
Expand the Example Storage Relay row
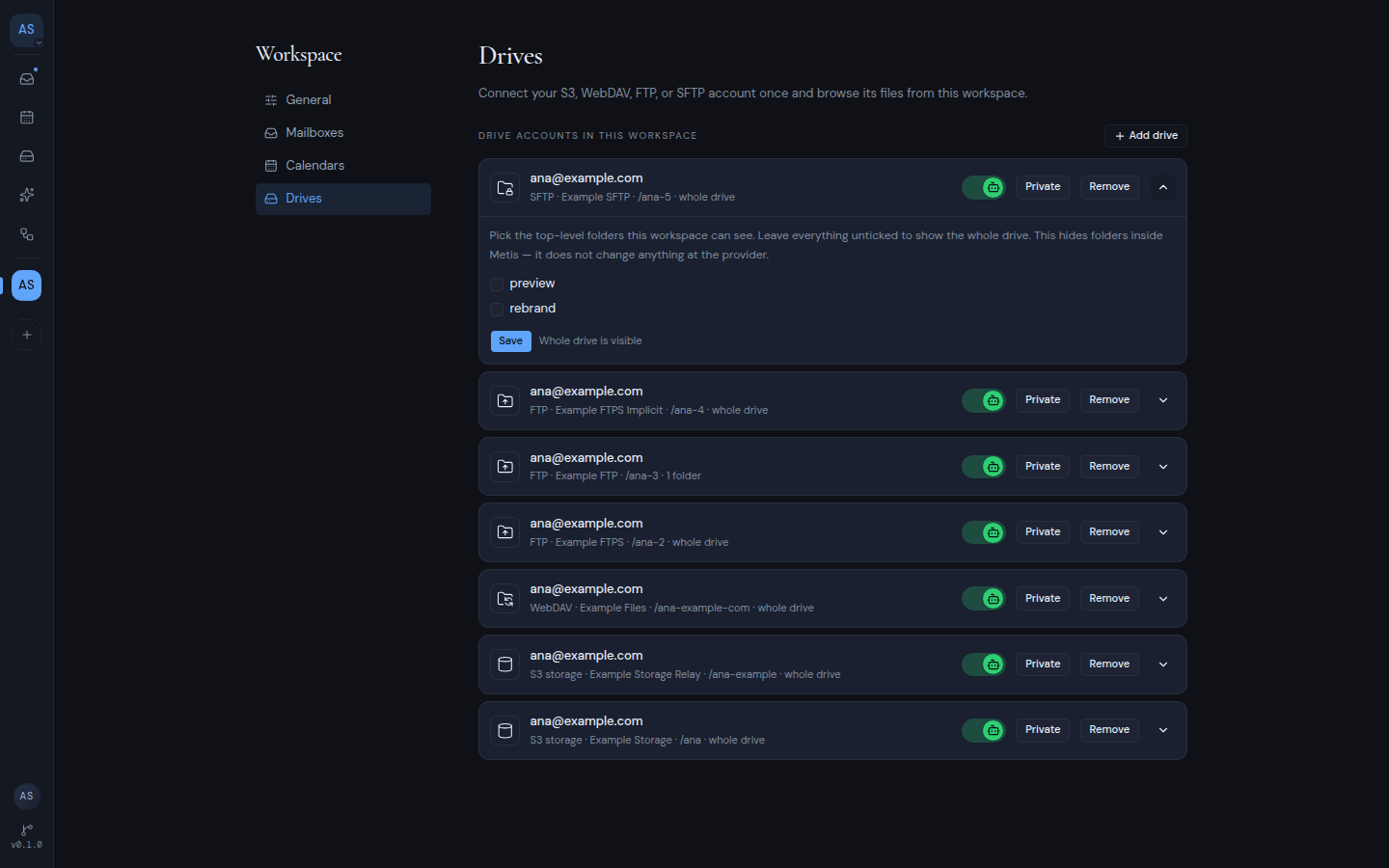[x=1163, y=665]
